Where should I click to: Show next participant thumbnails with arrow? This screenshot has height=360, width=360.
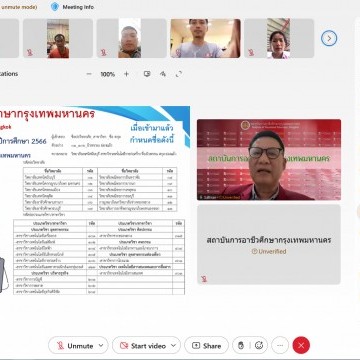point(329,38)
